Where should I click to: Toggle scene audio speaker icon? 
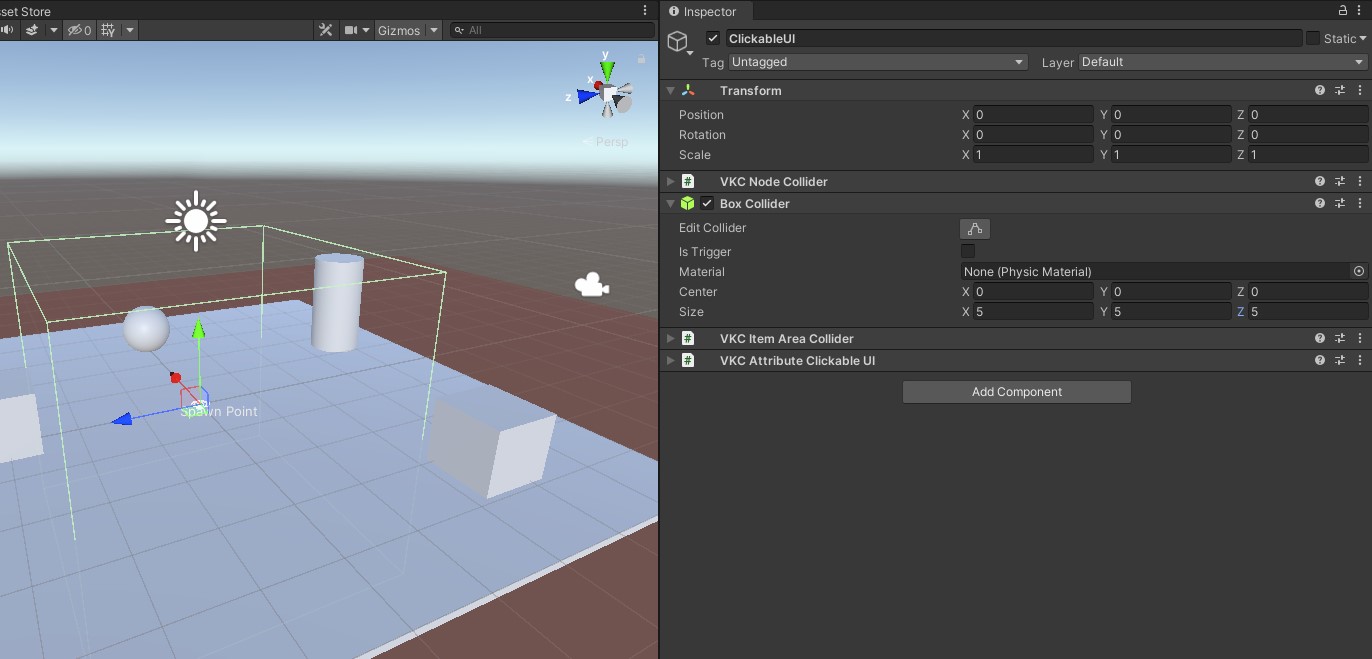[x=7, y=30]
